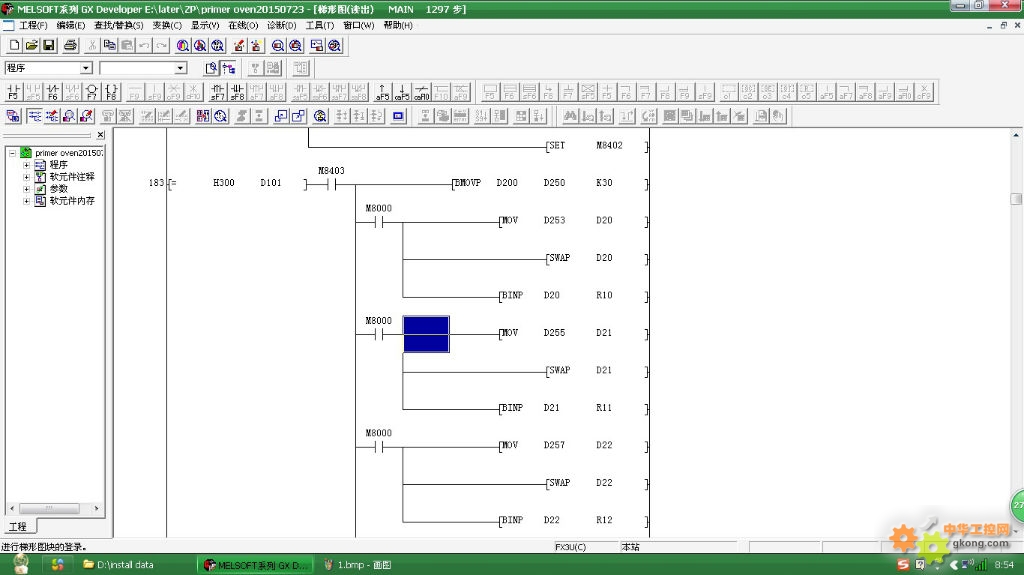Expand the 软元件注释 tree node
This screenshot has height=575, width=1024.
click(x=27, y=176)
